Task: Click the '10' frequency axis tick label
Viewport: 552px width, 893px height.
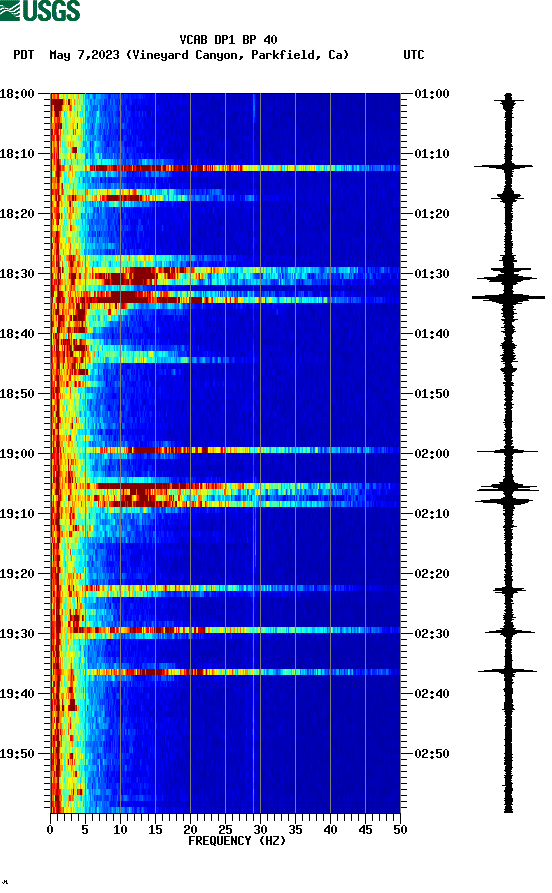Action: point(120,830)
